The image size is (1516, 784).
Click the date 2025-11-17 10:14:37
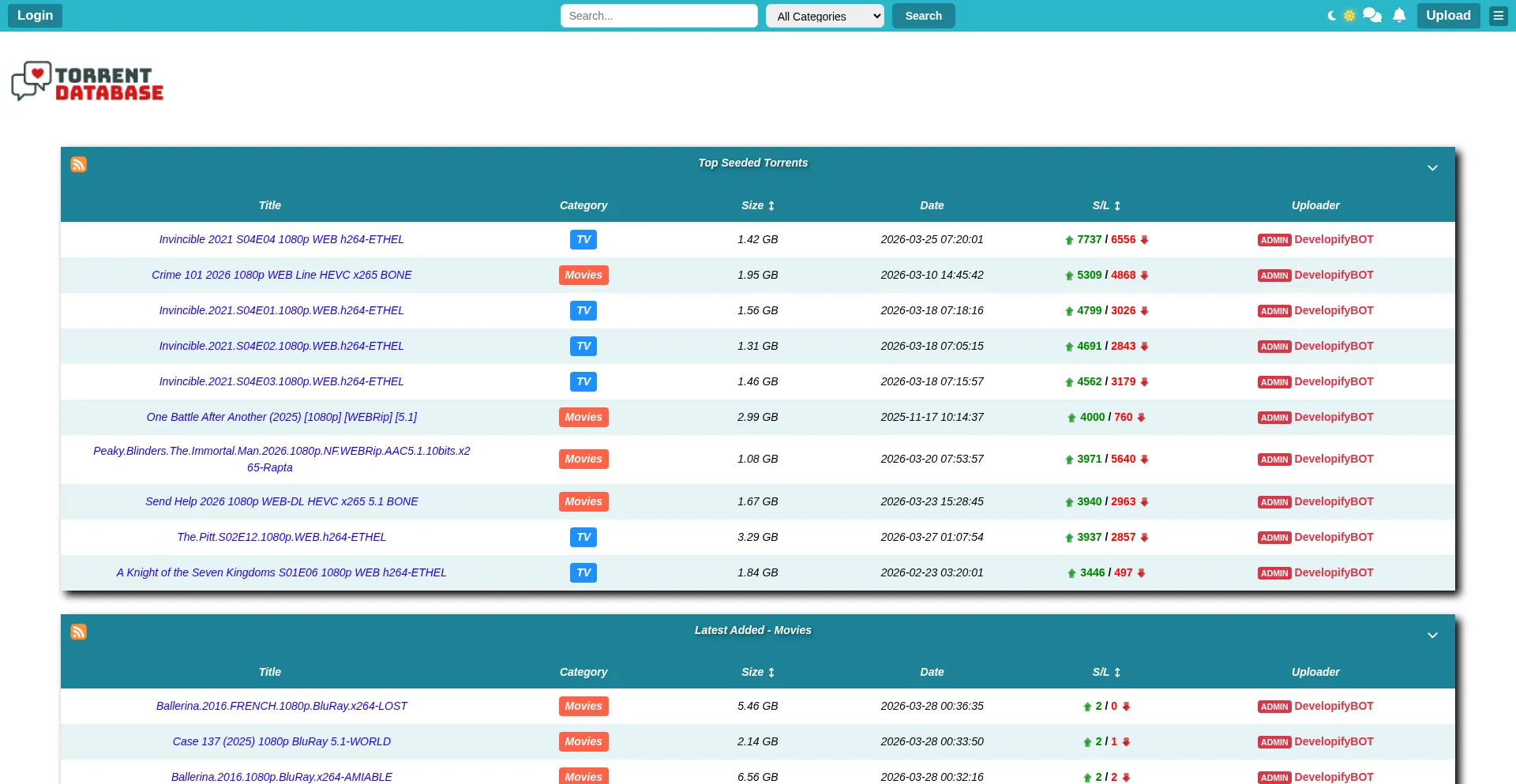932,417
